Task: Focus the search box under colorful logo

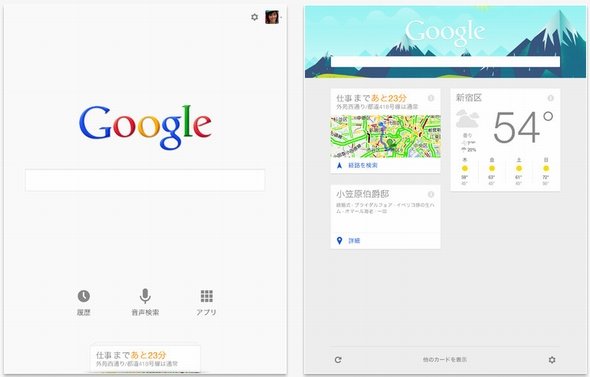Action: [x=145, y=180]
